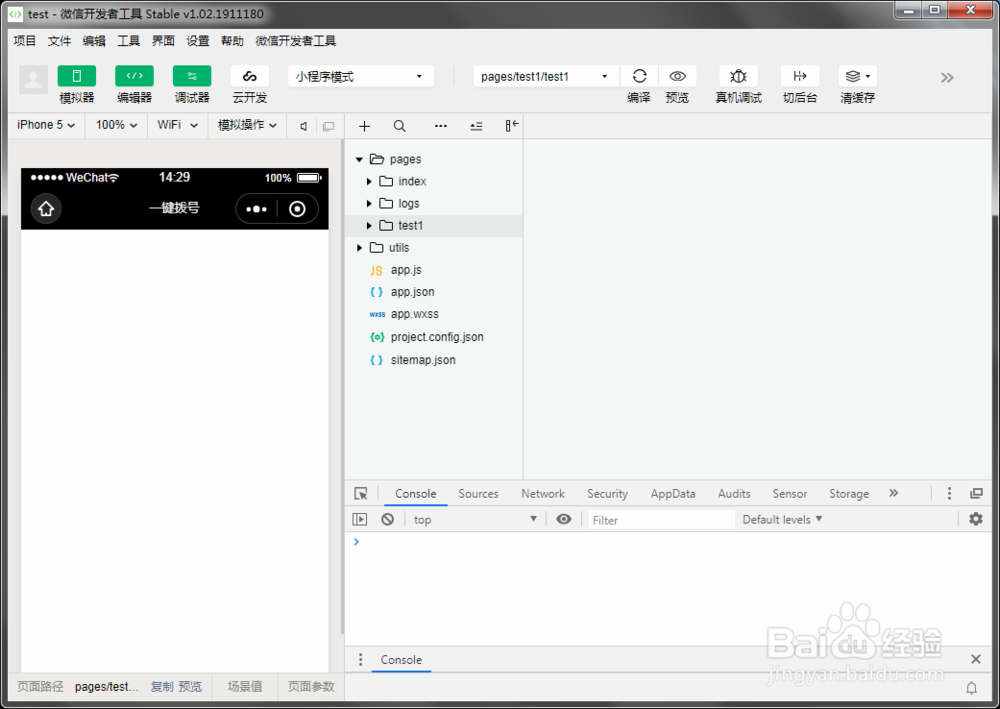This screenshot has width=1000, height=709.
Task: Toggle console sidebar icon
Action: (x=360, y=520)
